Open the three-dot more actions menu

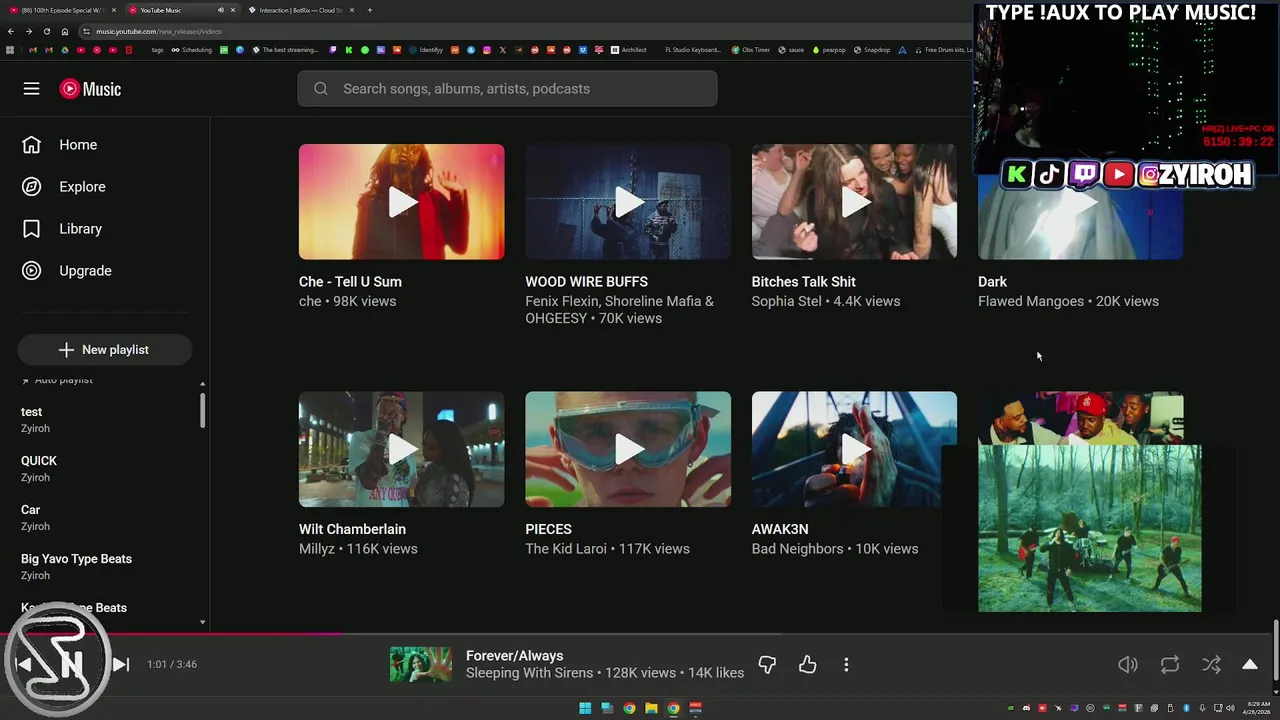846,664
